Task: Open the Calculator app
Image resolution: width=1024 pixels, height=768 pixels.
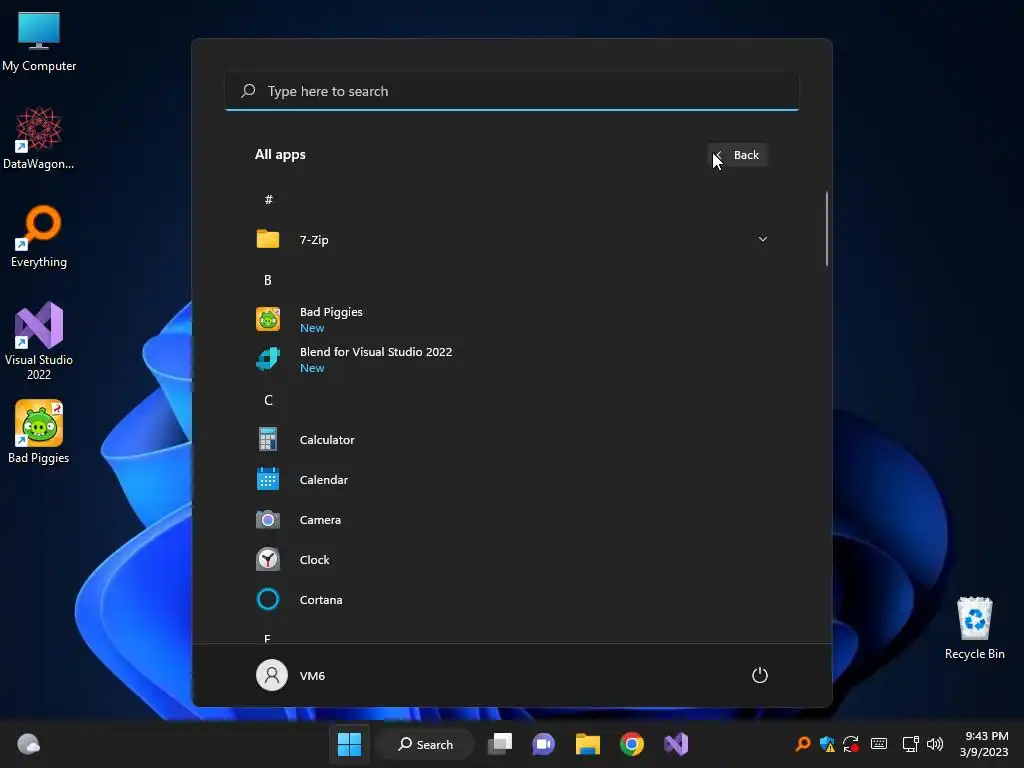Action: [x=511, y=440]
